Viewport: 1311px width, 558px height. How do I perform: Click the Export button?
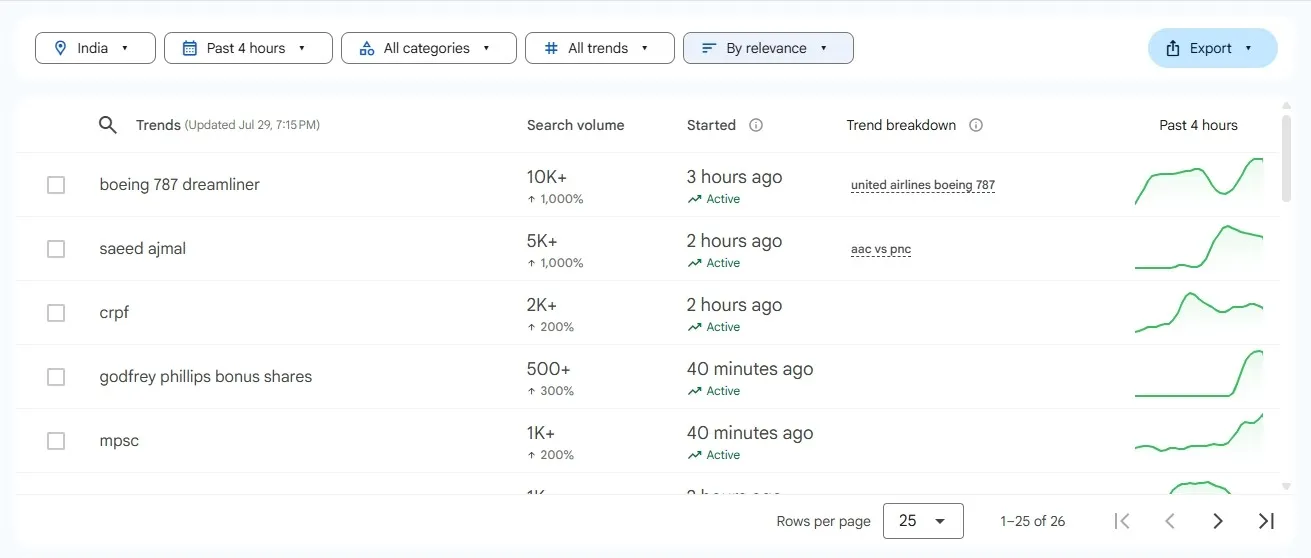click(1211, 48)
